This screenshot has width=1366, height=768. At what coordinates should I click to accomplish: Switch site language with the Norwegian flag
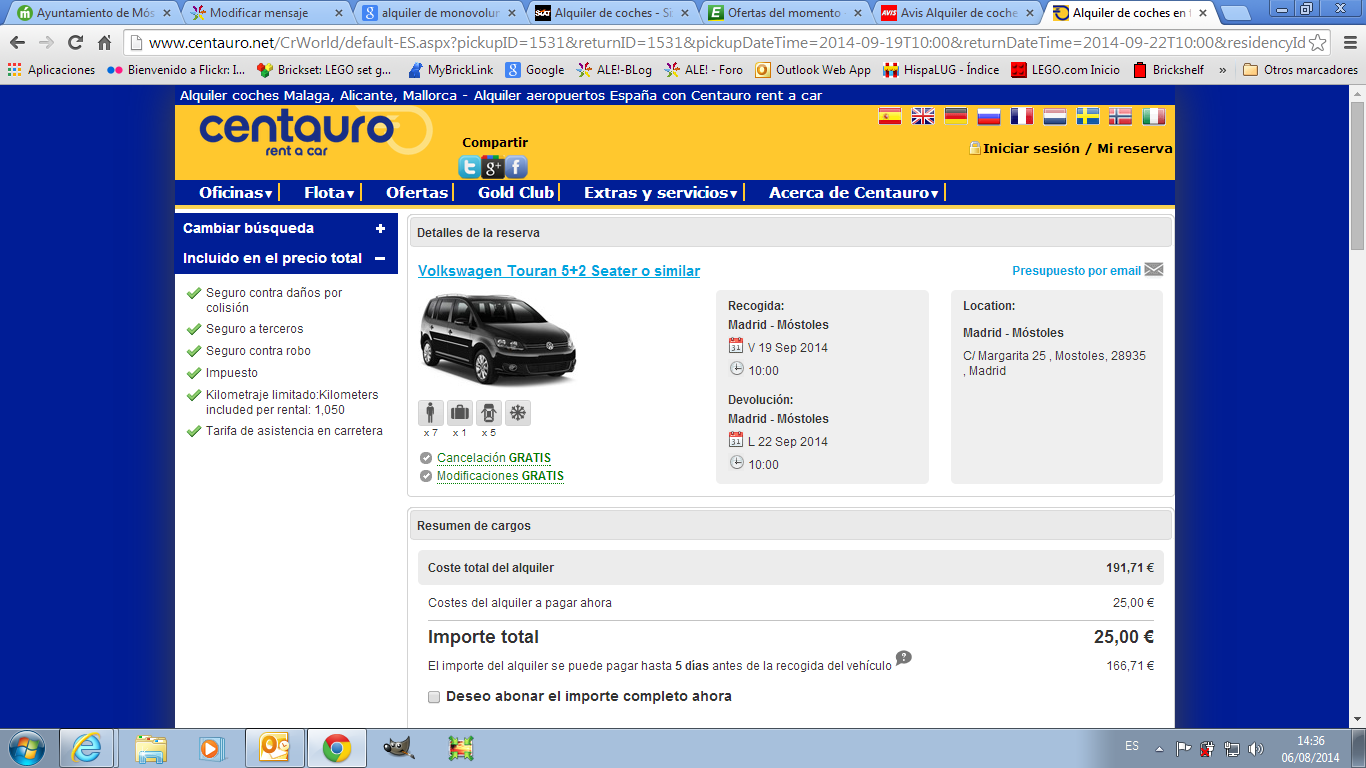(1121, 116)
